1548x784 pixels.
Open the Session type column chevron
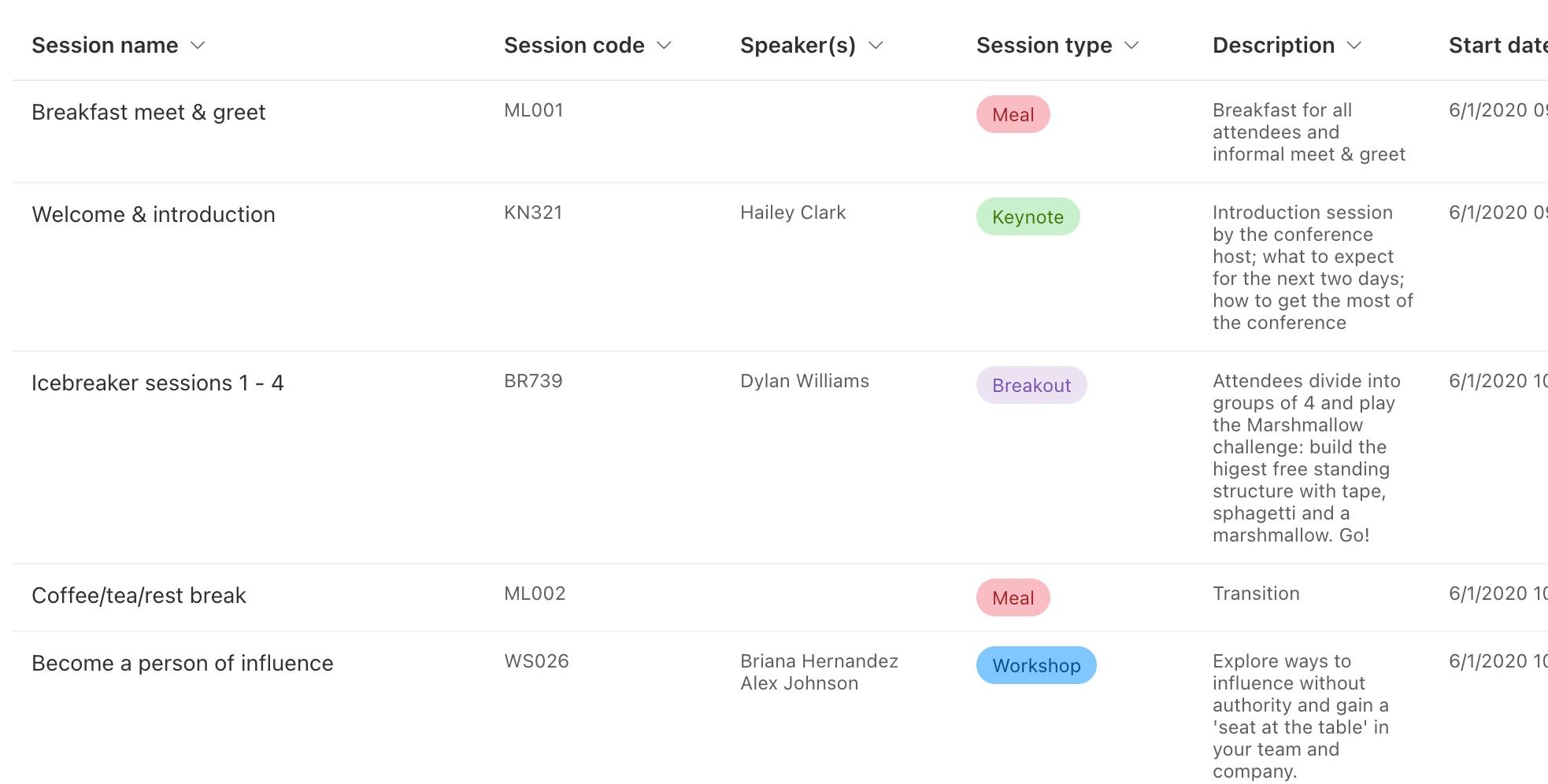click(x=1131, y=46)
